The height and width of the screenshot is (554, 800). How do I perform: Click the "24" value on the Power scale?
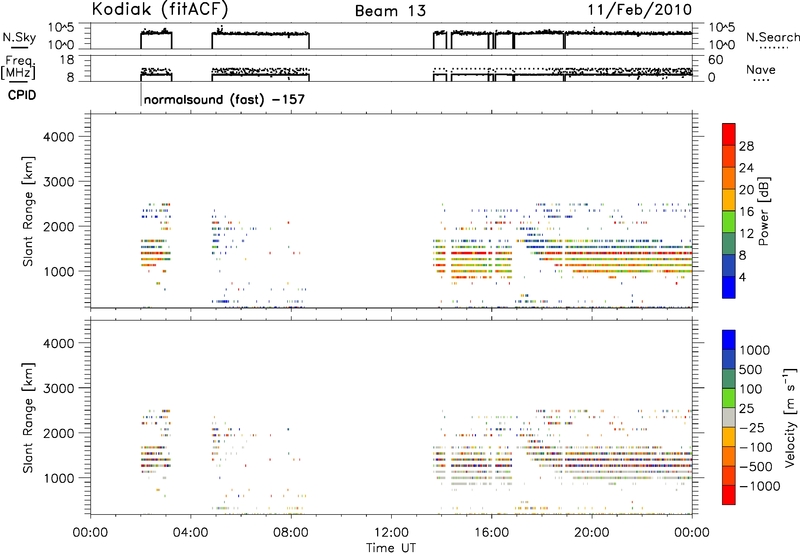(x=746, y=168)
